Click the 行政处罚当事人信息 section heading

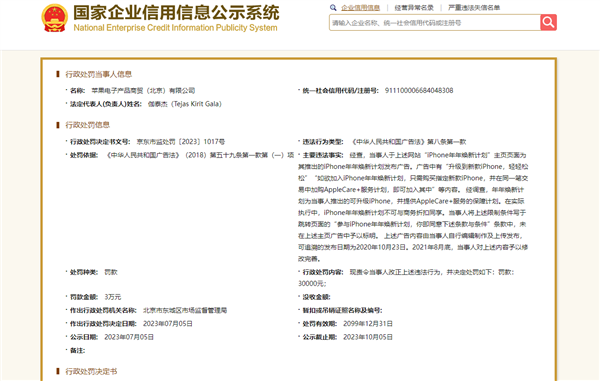click(99, 74)
